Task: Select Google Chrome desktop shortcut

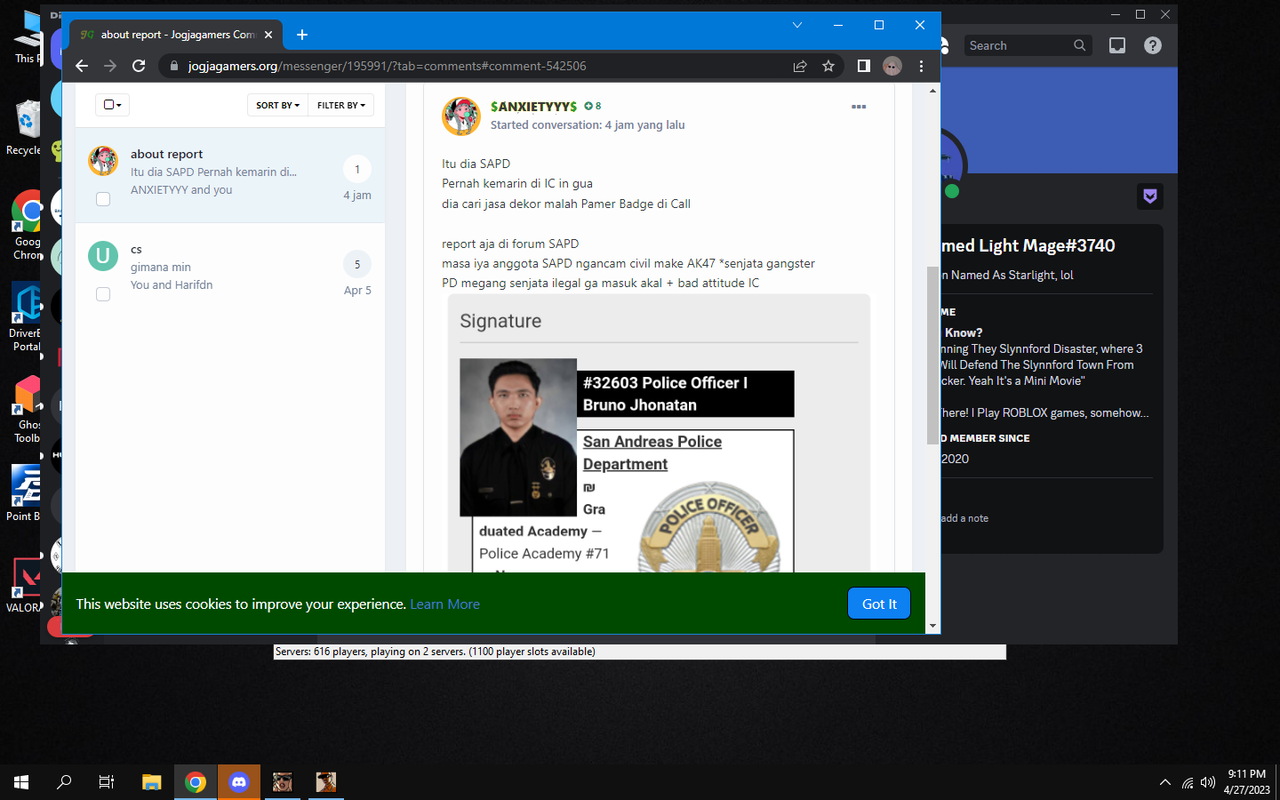Action: 25,225
